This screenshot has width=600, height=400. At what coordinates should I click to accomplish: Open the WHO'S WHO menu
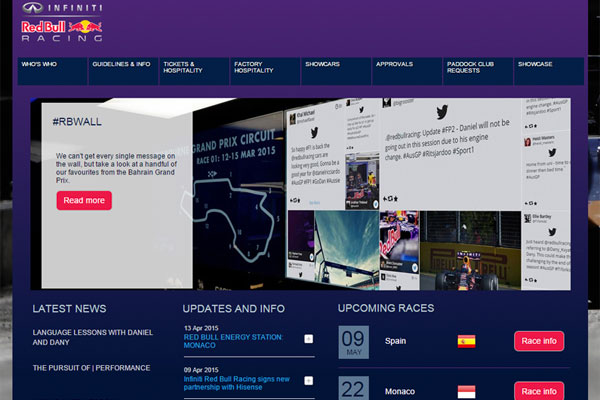(52, 71)
